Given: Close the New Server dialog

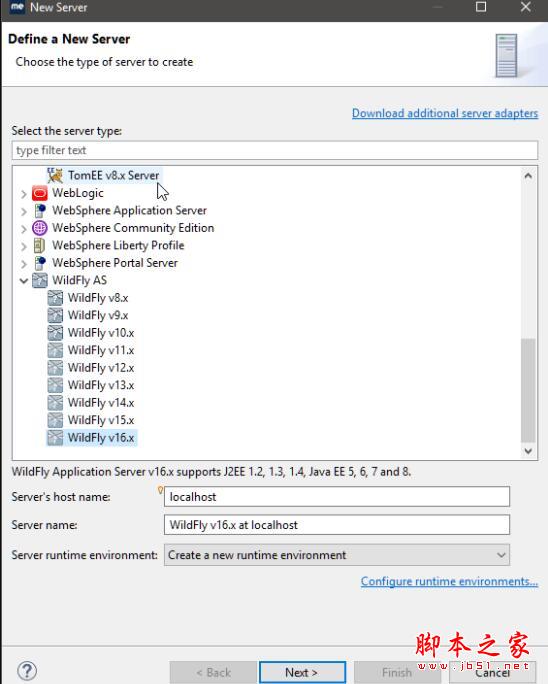Looking at the screenshot, I should pyautogui.click(x=526, y=7).
